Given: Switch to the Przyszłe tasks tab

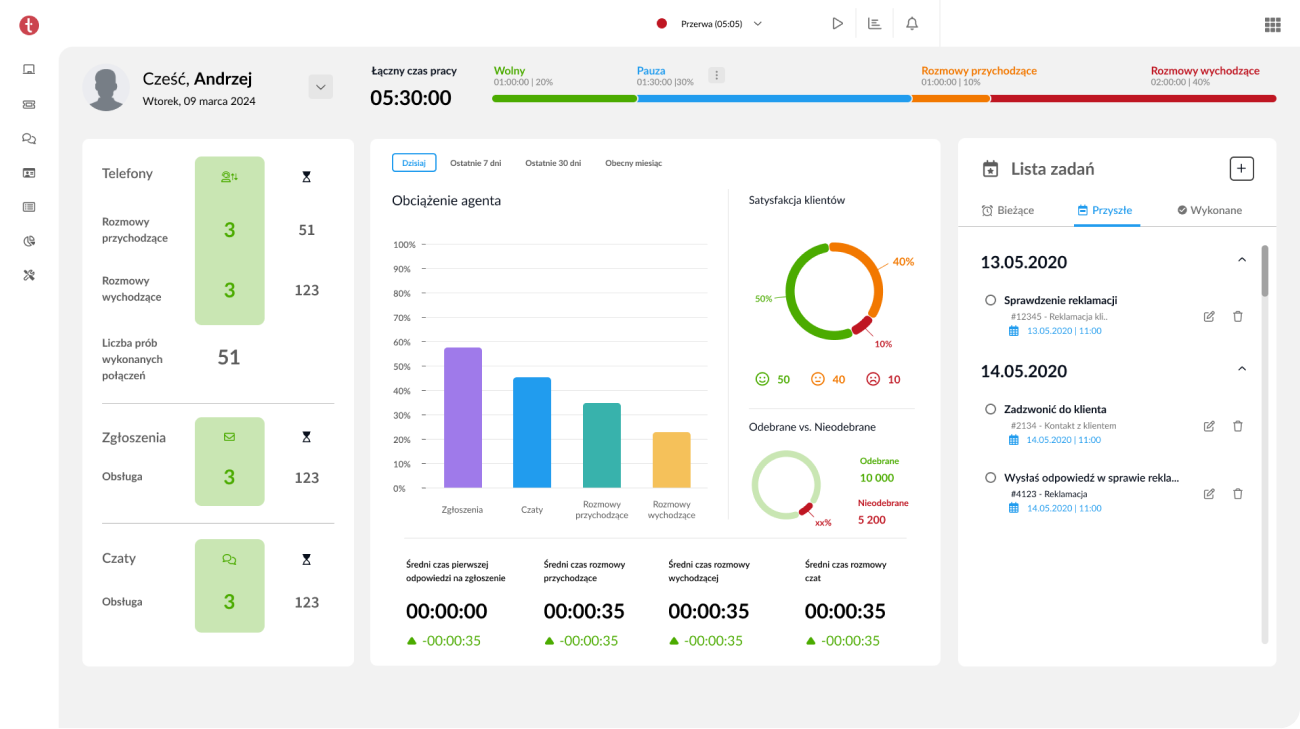Looking at the screenshot, I should pos(1105,210).
